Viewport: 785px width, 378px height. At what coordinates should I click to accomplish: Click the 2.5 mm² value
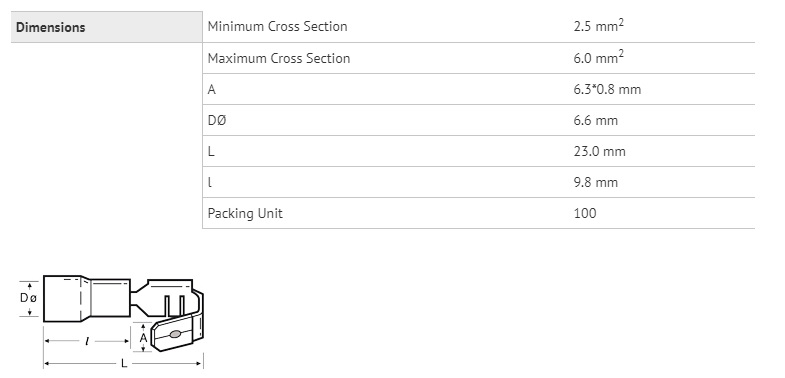point(599,26)
